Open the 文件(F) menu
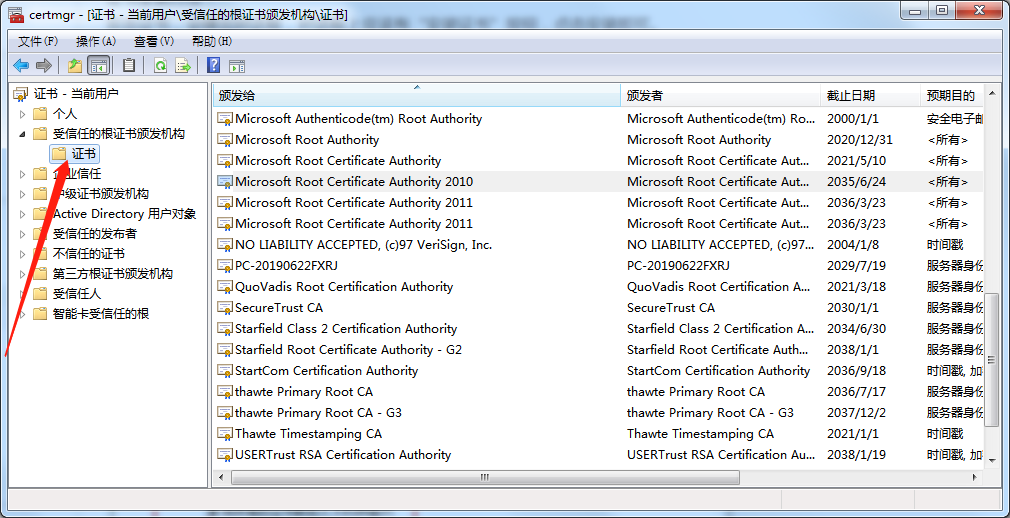Screen dimensions: 1010x518 tap(38, 41)
